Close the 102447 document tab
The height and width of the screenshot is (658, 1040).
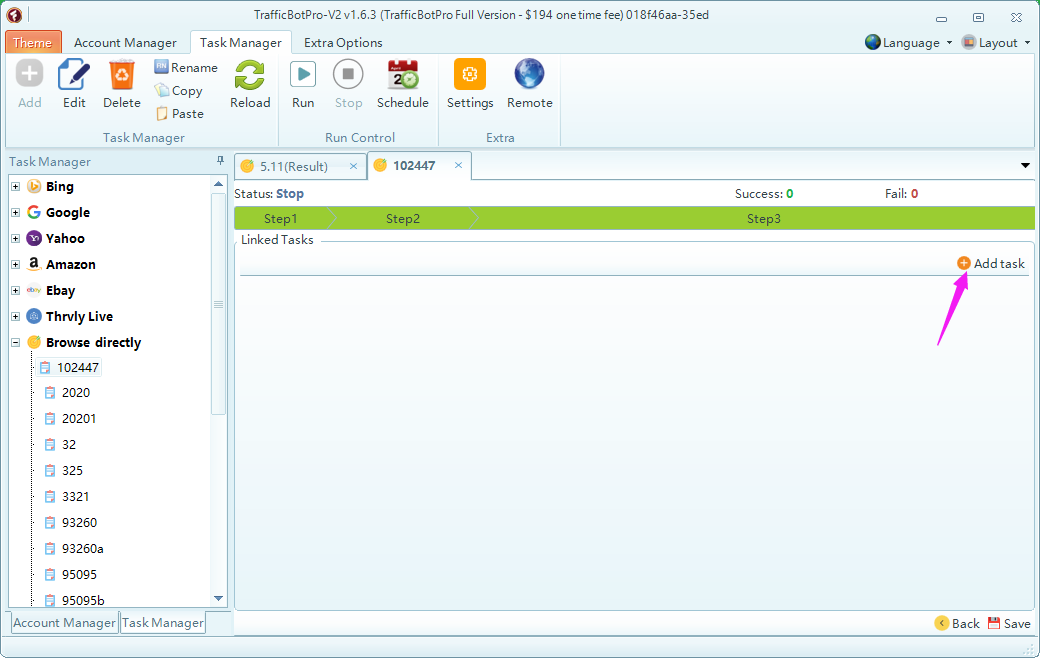coord(458,166)
